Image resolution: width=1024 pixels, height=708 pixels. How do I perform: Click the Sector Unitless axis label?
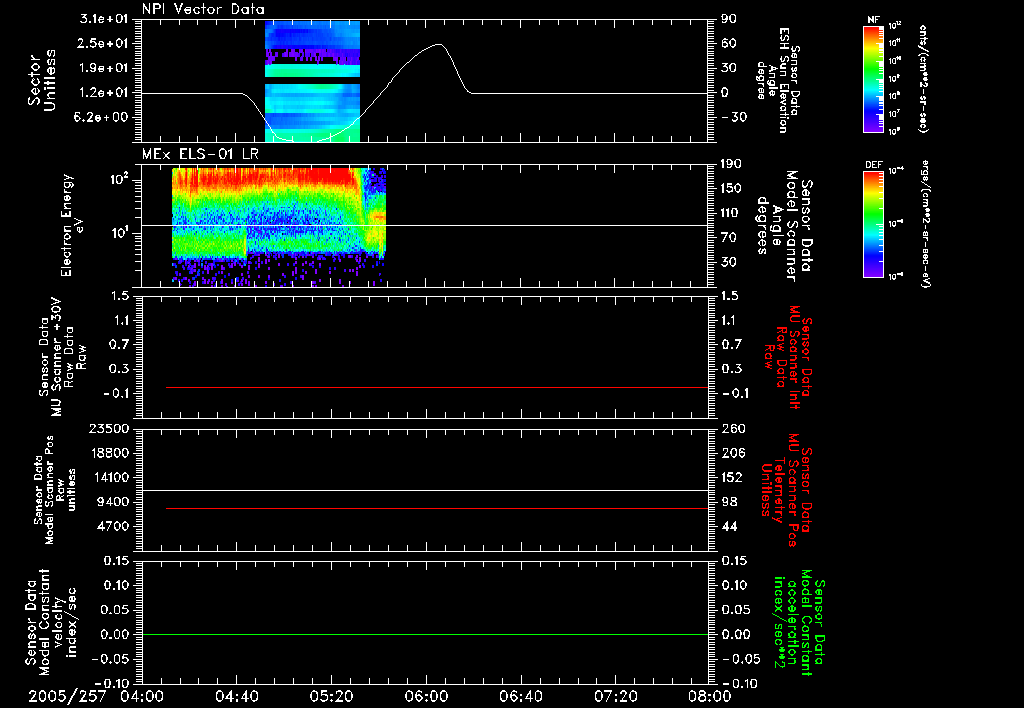(42, 80)
